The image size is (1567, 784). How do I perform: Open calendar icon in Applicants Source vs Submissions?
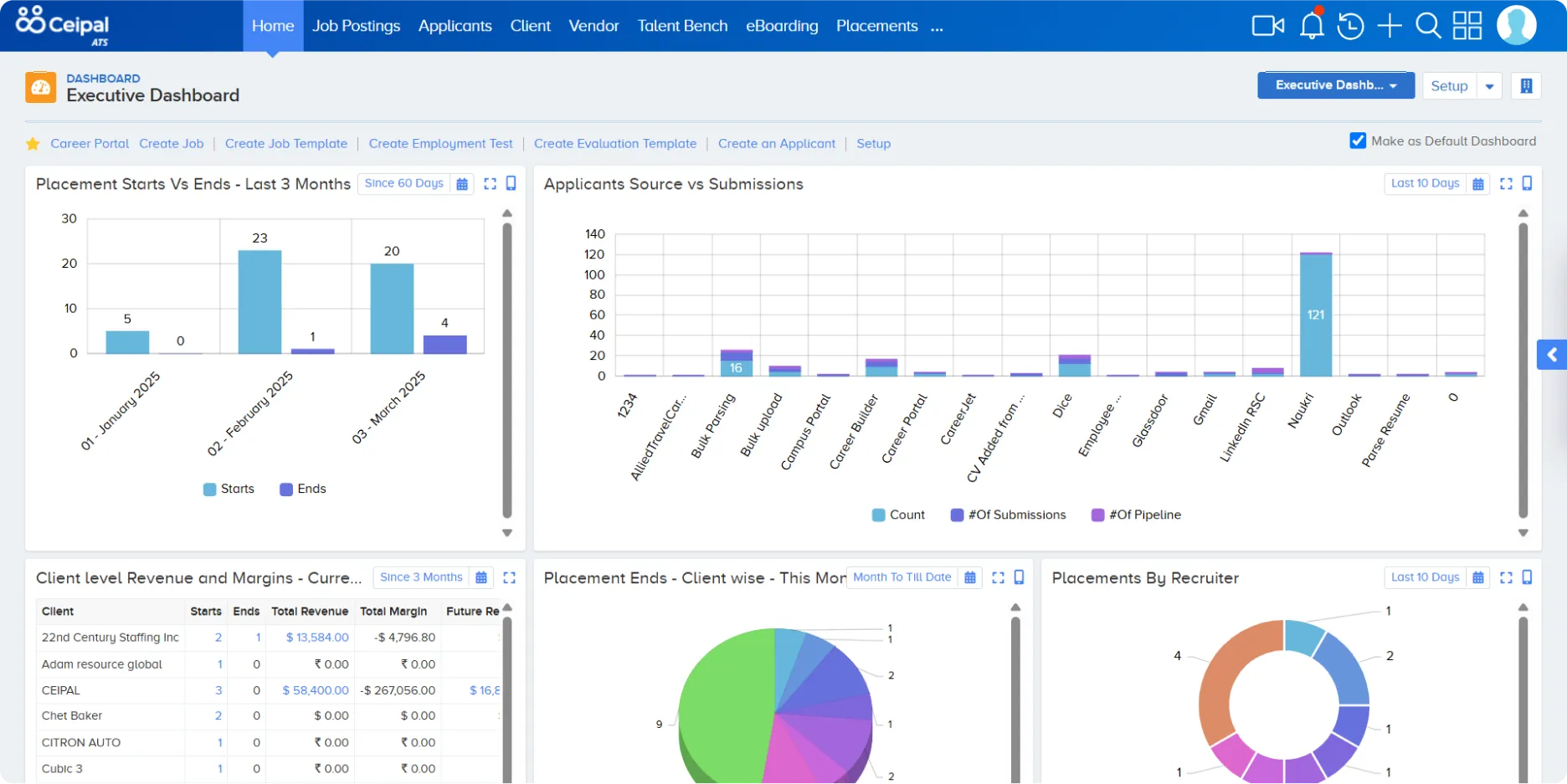1478,183
